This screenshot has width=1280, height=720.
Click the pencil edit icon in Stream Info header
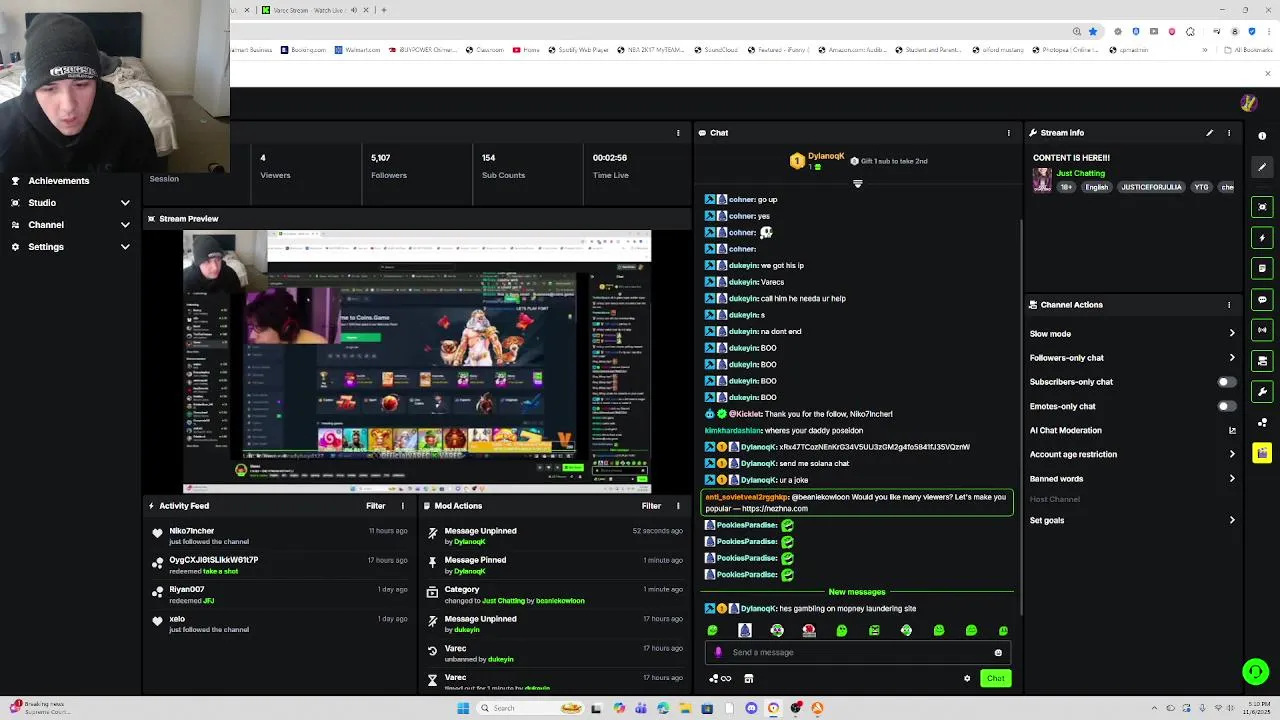click(1209, 133)
